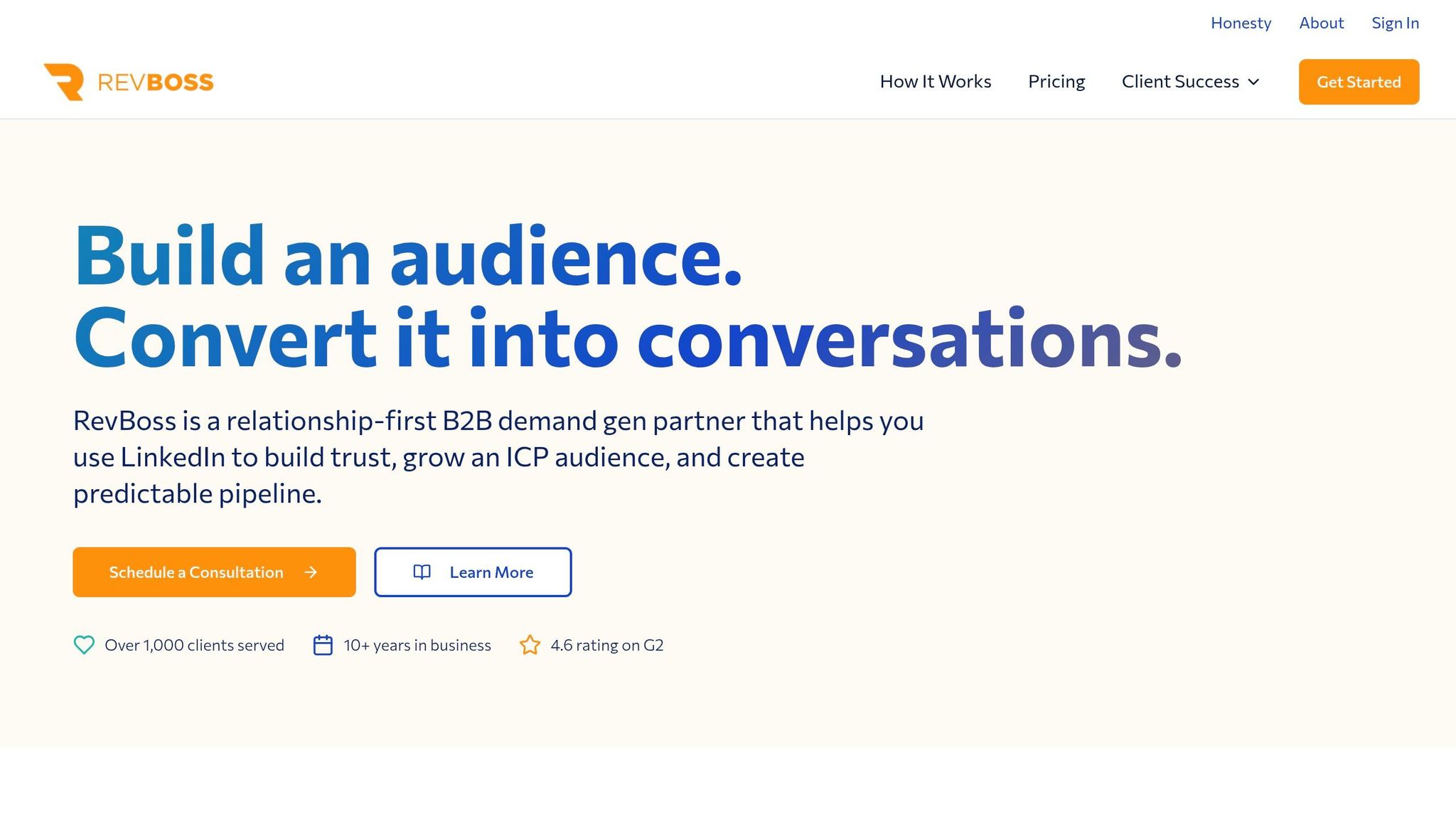Open the How It Works page
Image resolution: width=1456 pixels, height=819 pixels.
936,82
